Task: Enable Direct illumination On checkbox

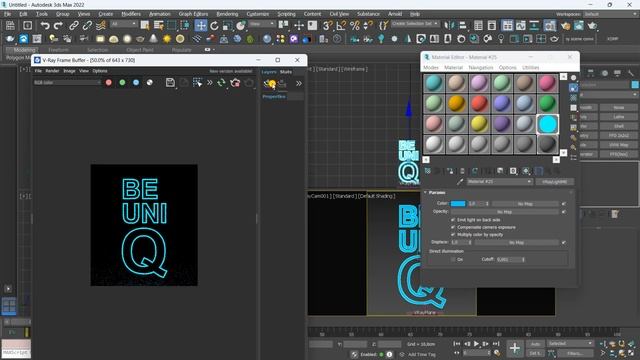Action: tap(453, 259)
